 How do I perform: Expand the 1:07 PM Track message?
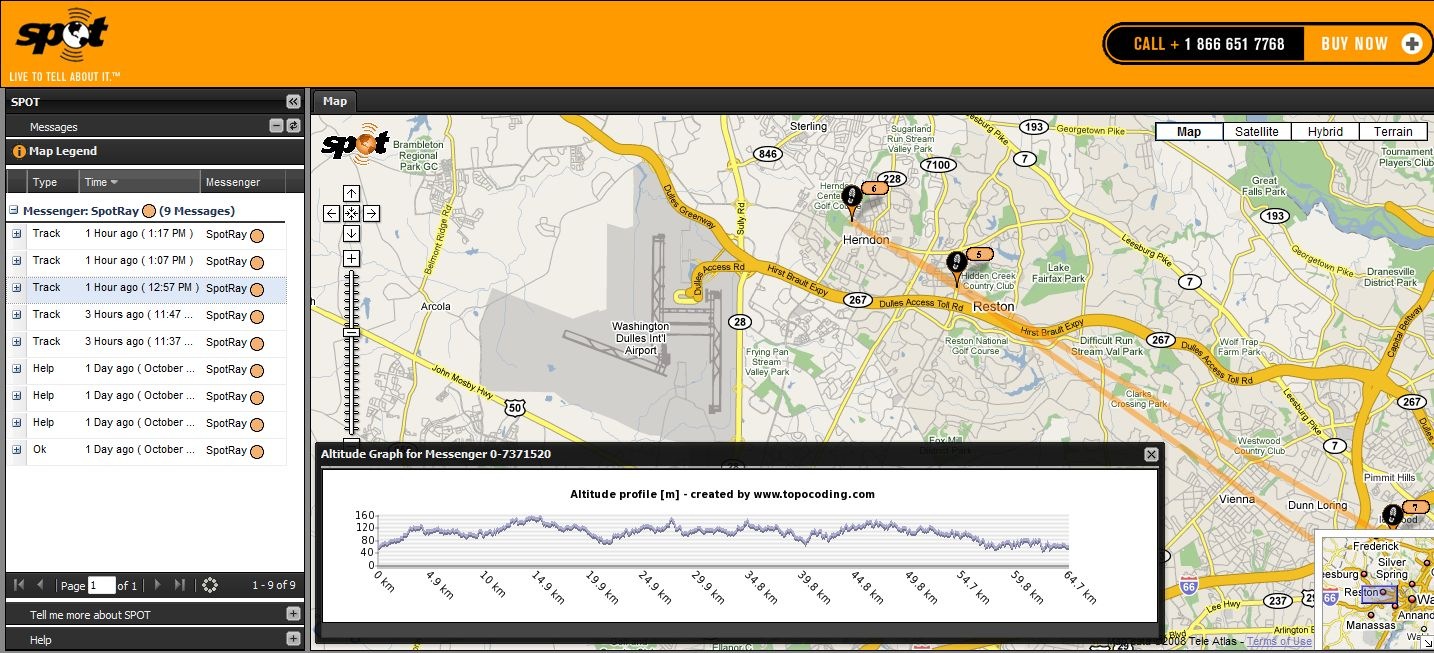(16, 260)
